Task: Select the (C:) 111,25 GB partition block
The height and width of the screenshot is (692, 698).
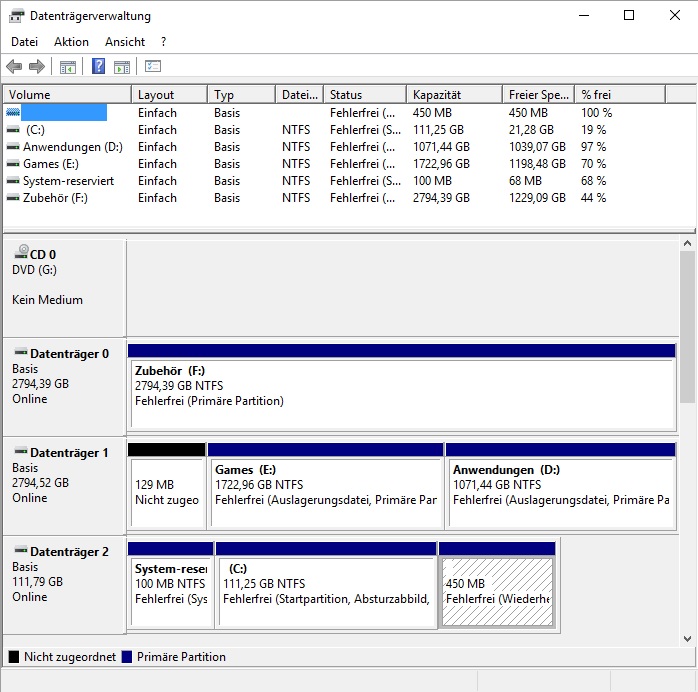Action: 326,585
